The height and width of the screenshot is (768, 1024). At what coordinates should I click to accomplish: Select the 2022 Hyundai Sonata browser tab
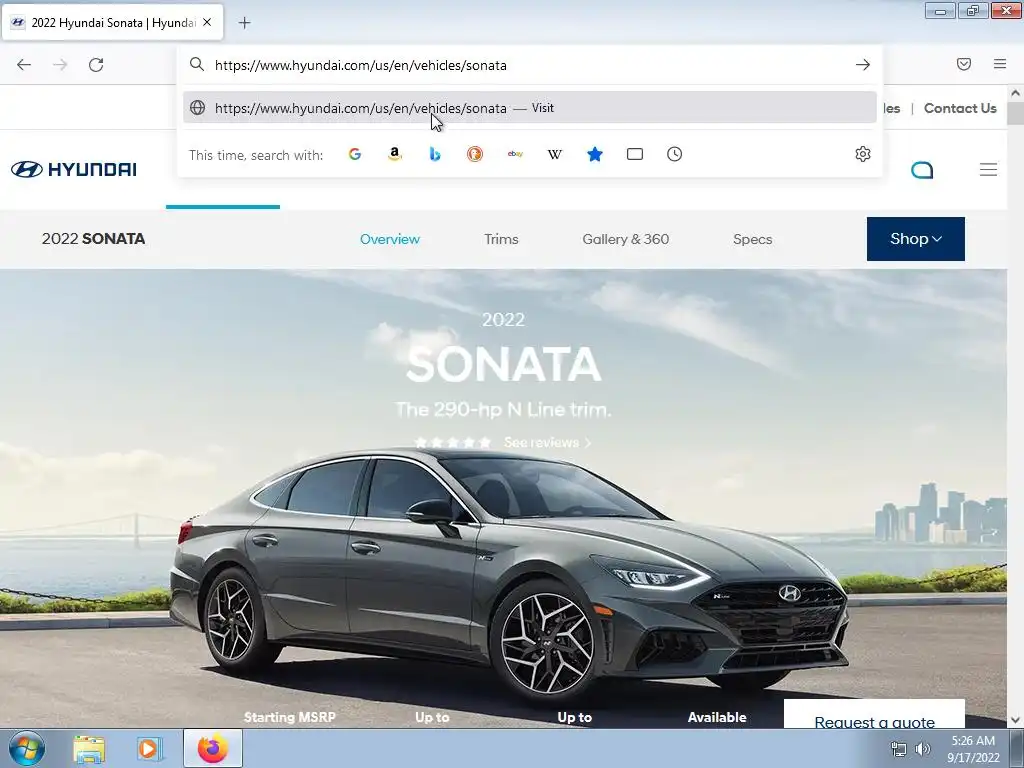coord(112,22)
